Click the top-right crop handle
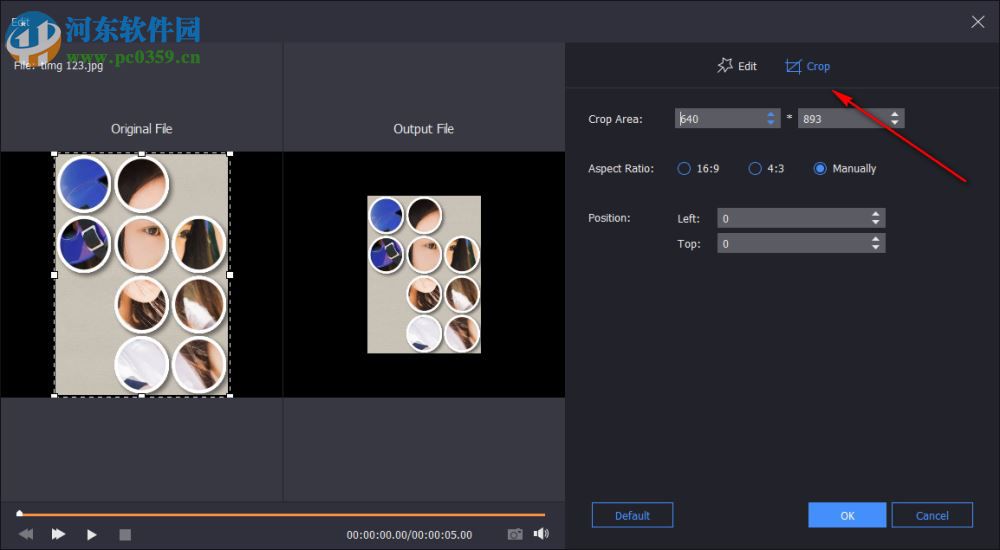 click(x=230, y=154)
